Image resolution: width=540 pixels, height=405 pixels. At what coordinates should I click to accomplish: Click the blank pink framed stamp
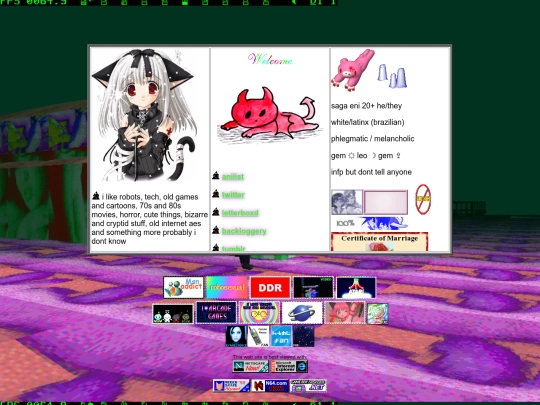coord(386,202)
